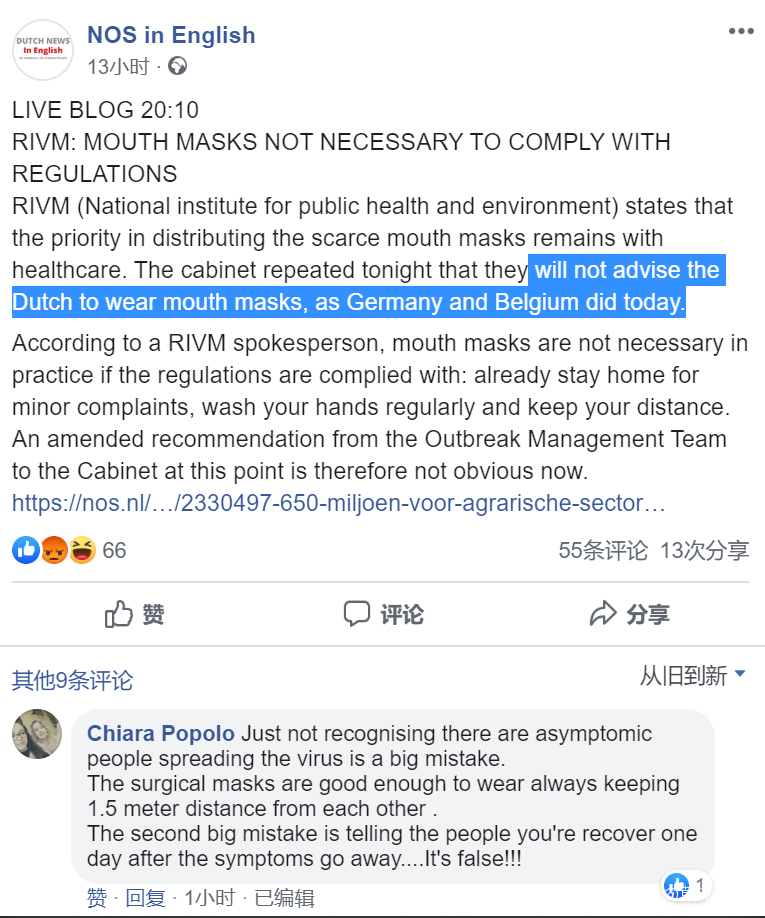The height and width of the screenshot is (918, 765).
Task: Click the 13小时 post timestamp
Action: [118, 67]
